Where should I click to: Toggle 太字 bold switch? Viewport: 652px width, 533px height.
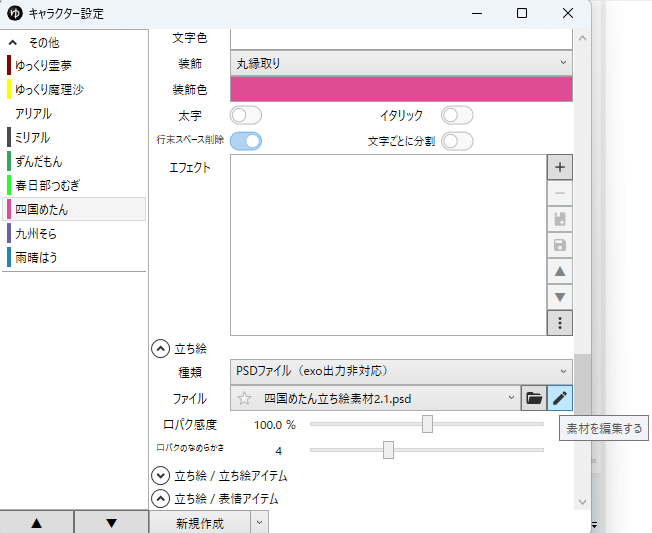(x=246, y=115)
